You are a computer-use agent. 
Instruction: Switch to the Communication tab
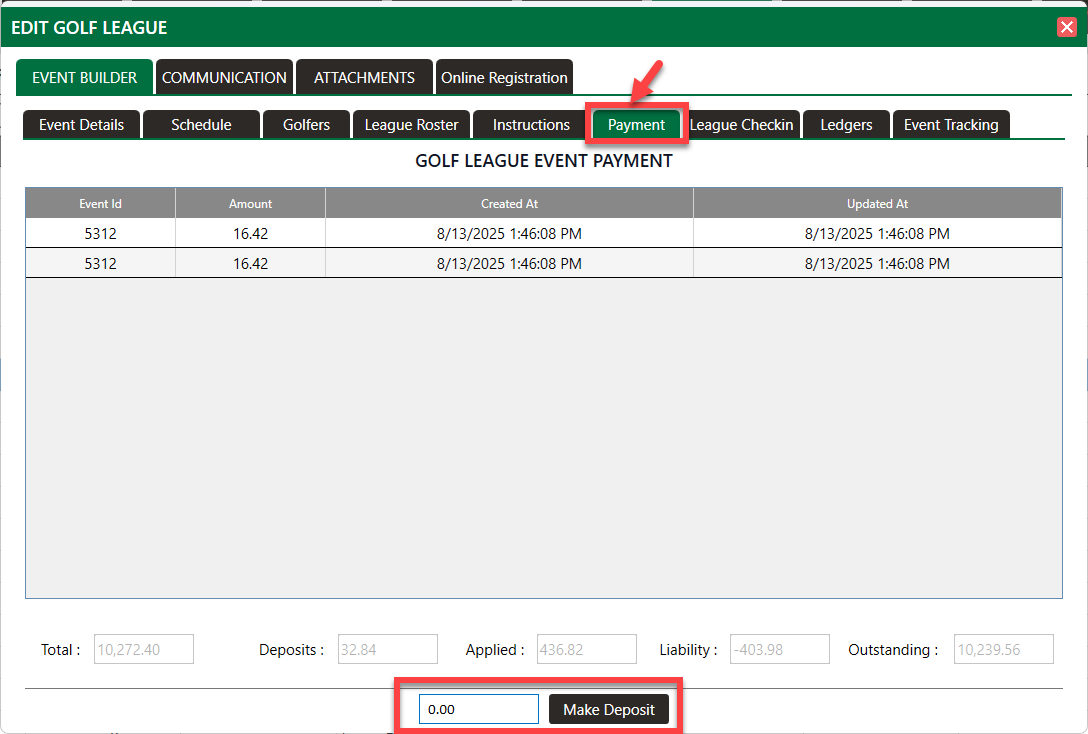tap(224, 77)
